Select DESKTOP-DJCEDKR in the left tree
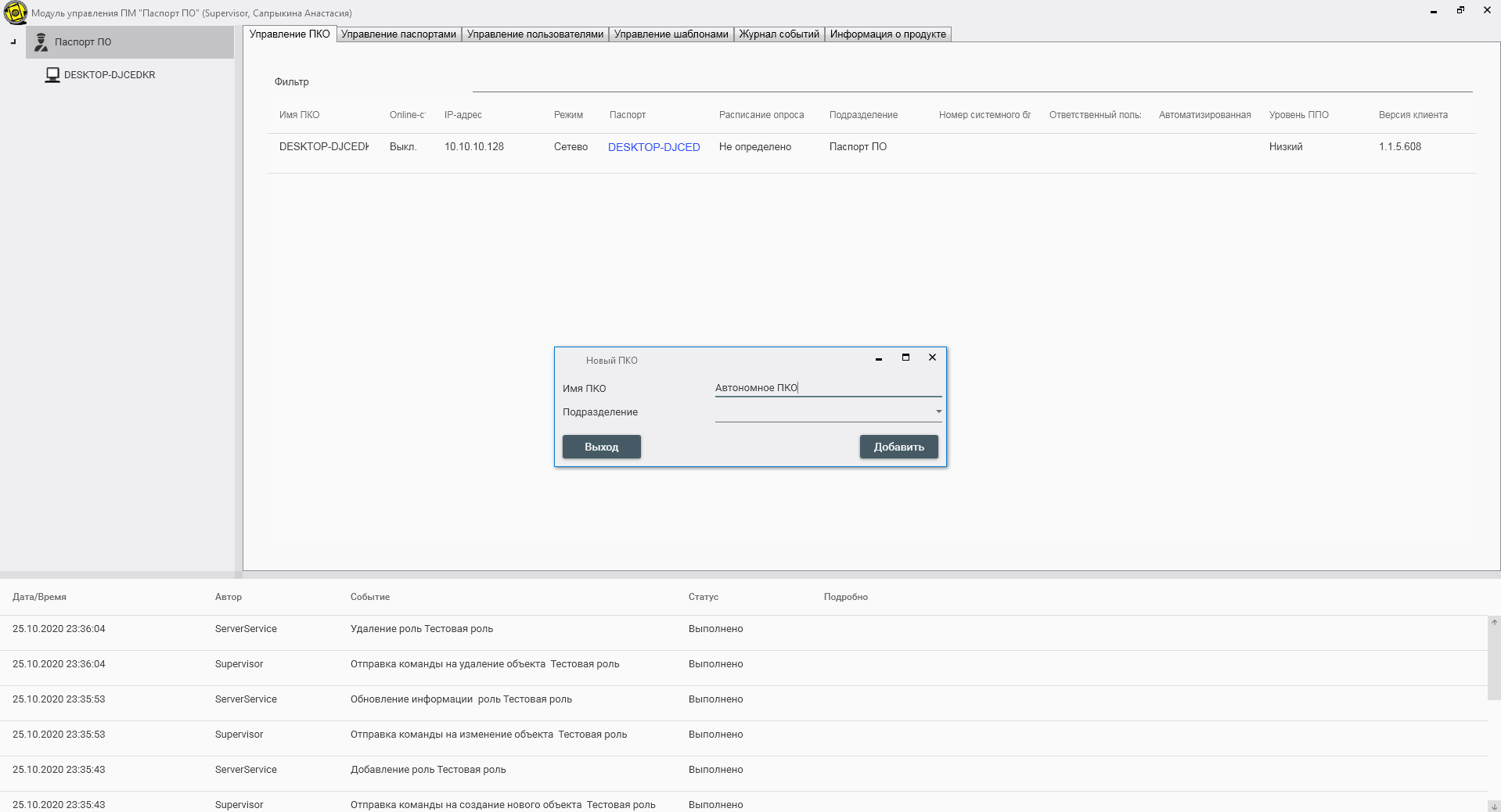Viewport: 1501px width, 812px height. click(110, 75)
